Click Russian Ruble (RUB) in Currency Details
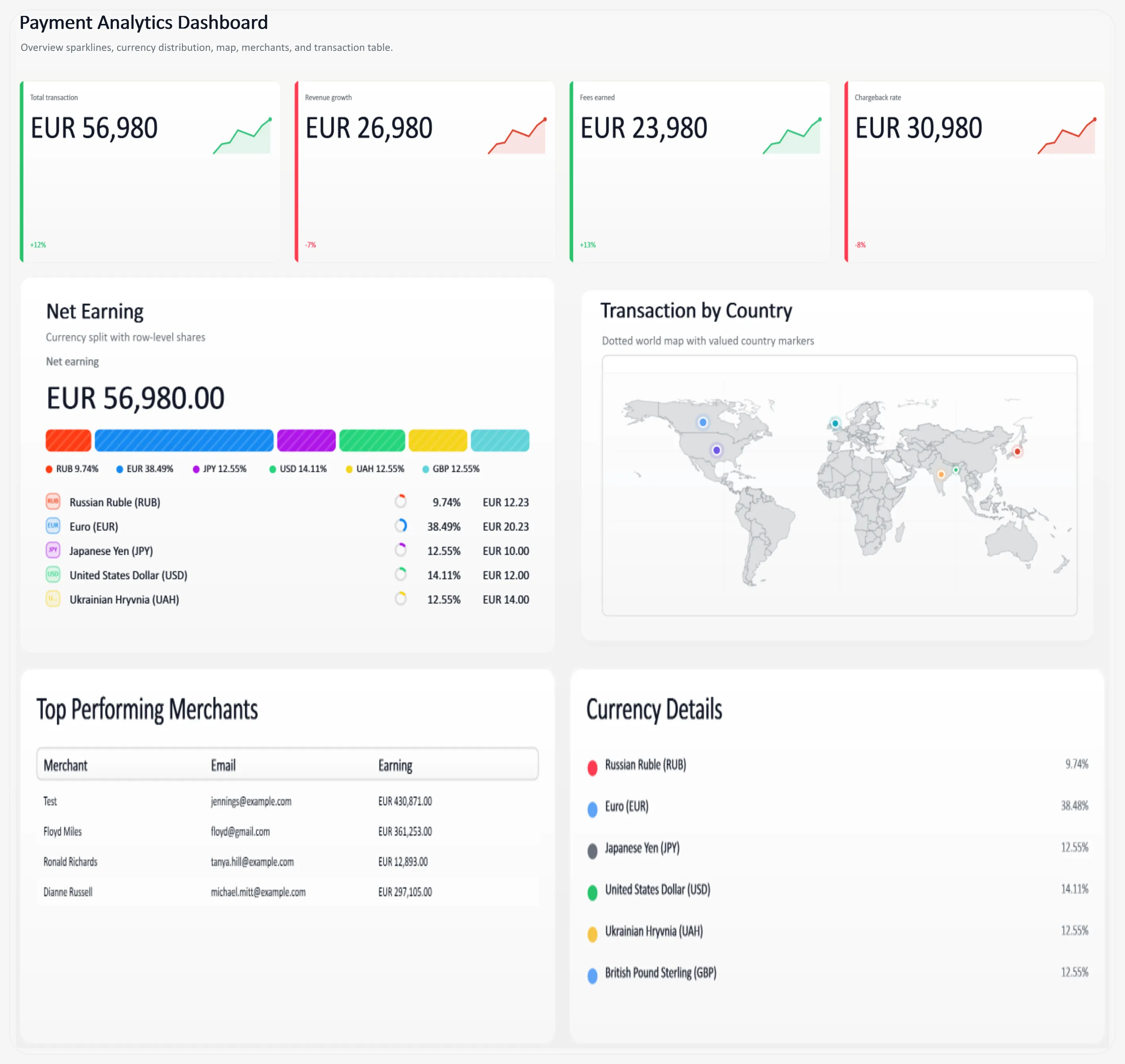The image size is (1125, 1064). (645, 764)
